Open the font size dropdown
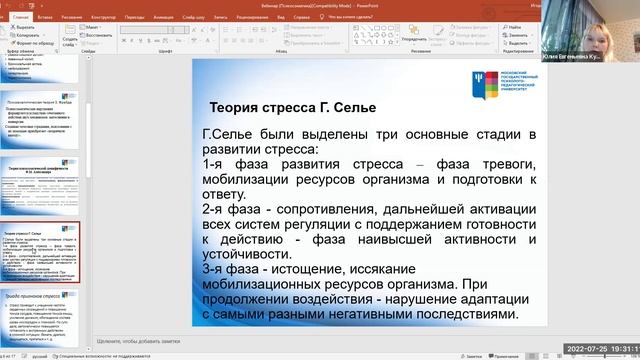 pyautogui.click(x=187, y=30)
